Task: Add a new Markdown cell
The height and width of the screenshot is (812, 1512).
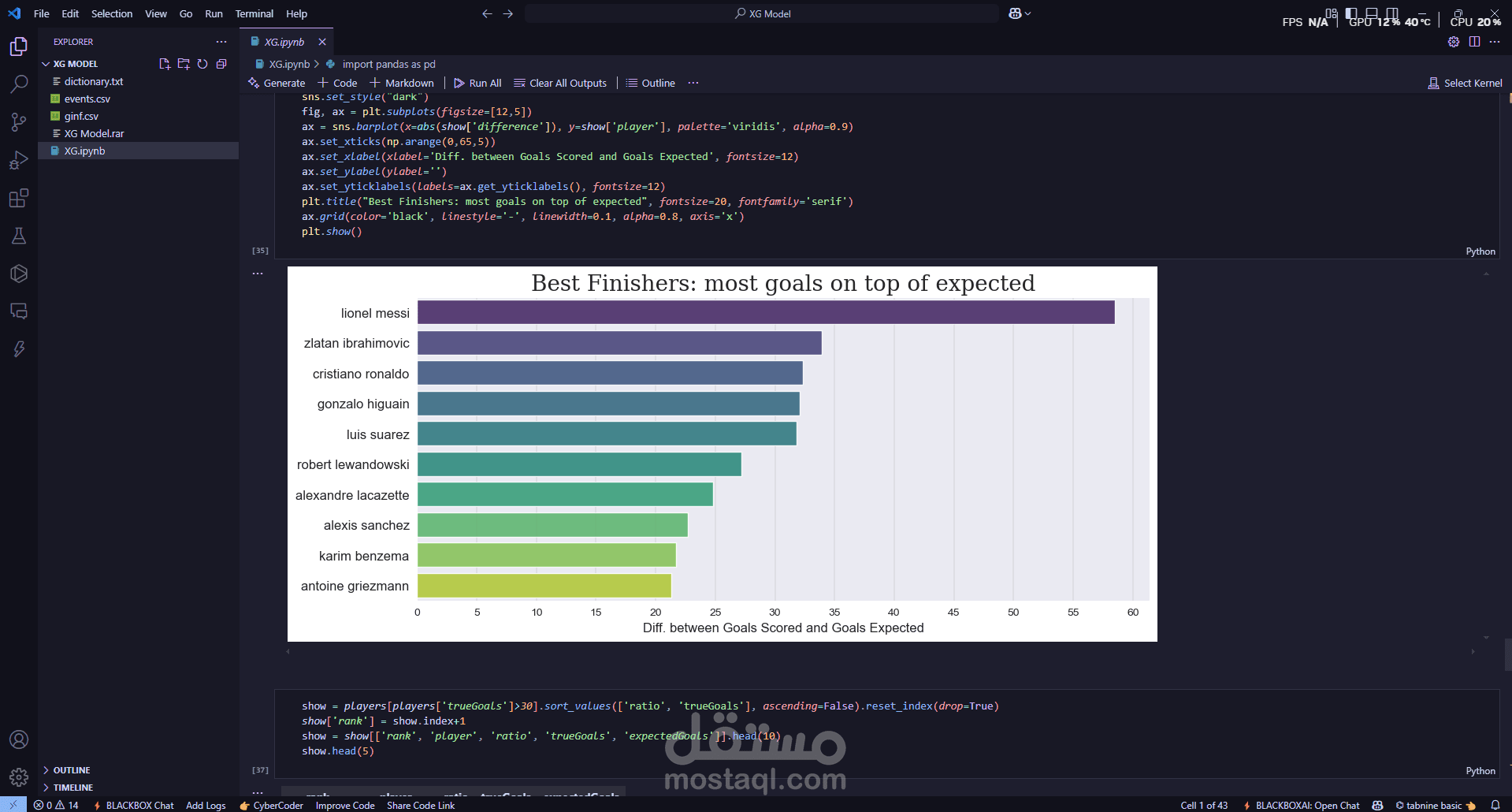Action: [x=402, y=83]
